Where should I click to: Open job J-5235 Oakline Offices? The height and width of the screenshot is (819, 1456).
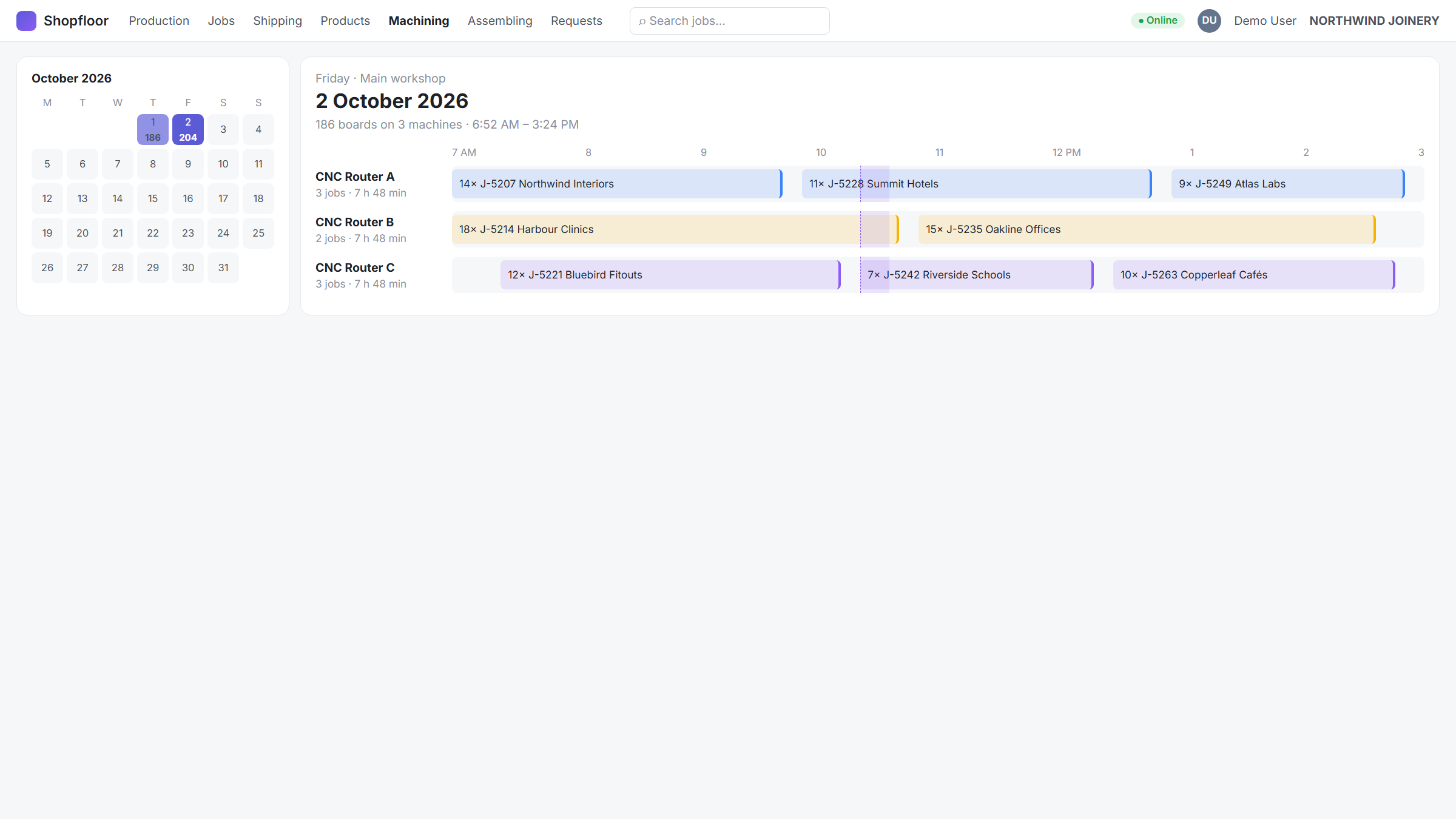[x=1147, y=229]
